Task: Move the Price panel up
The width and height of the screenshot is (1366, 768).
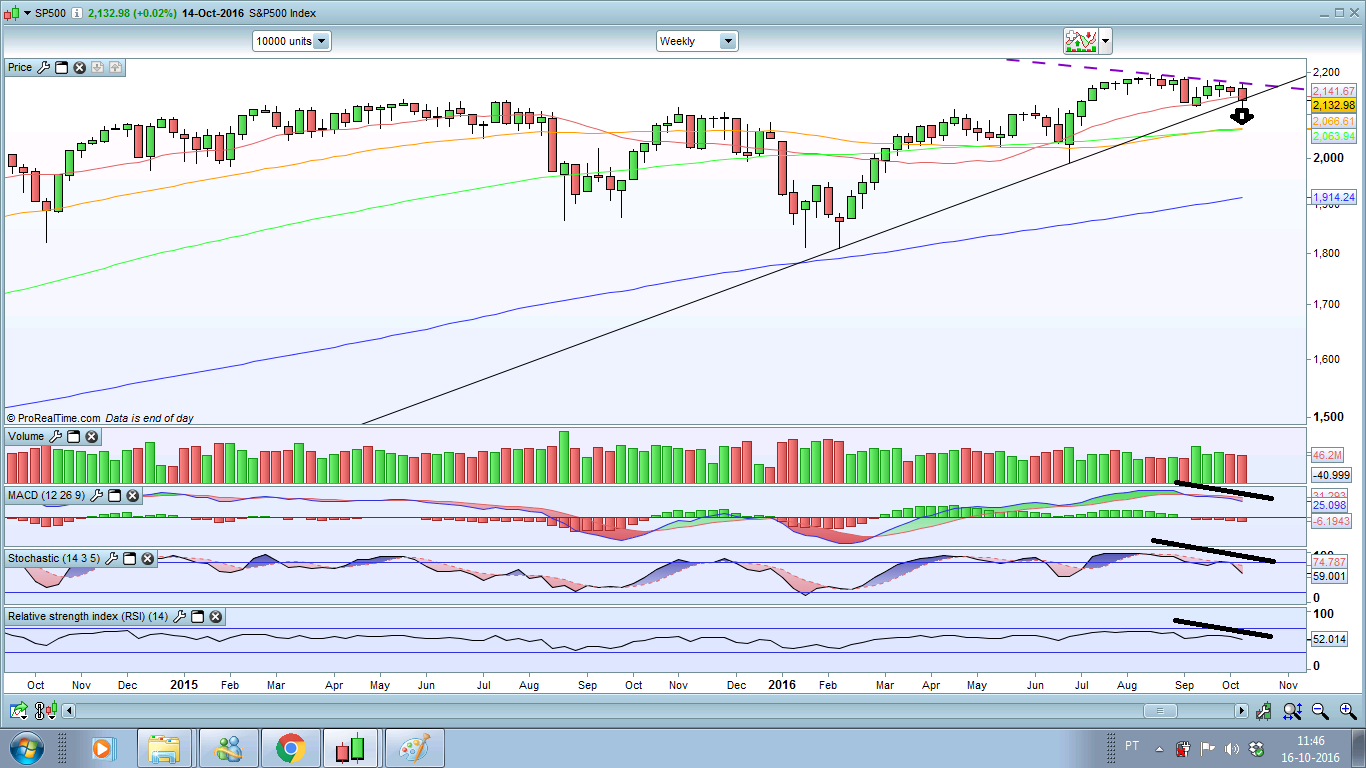Action: (x=116, y=67)
